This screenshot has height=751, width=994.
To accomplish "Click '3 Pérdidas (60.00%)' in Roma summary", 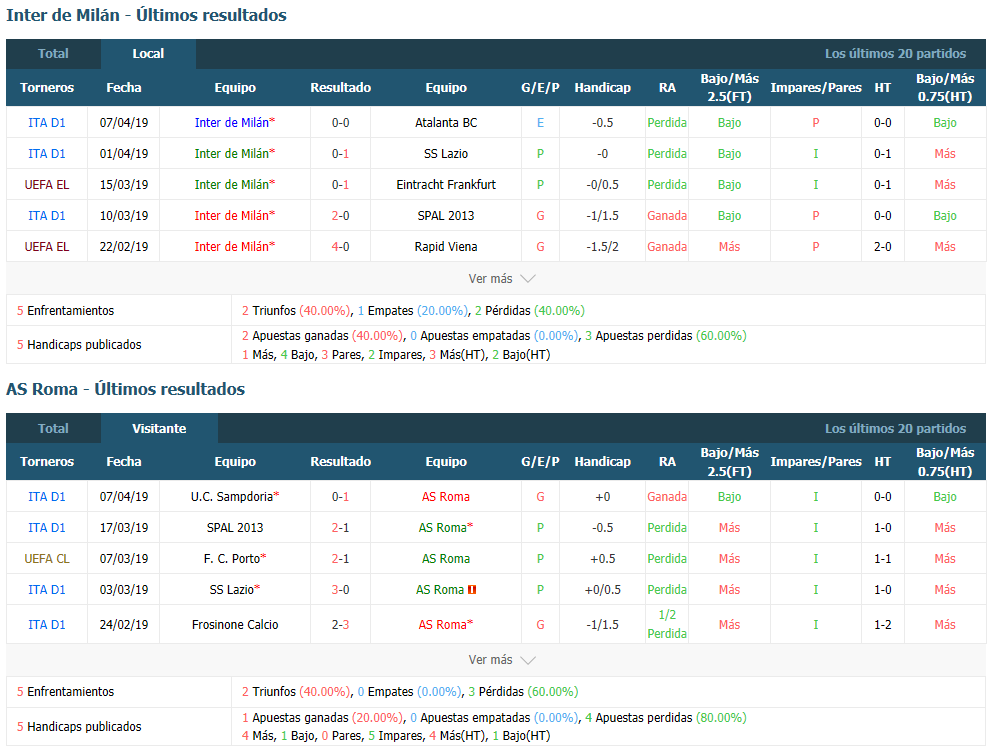I will pos(523,692).
